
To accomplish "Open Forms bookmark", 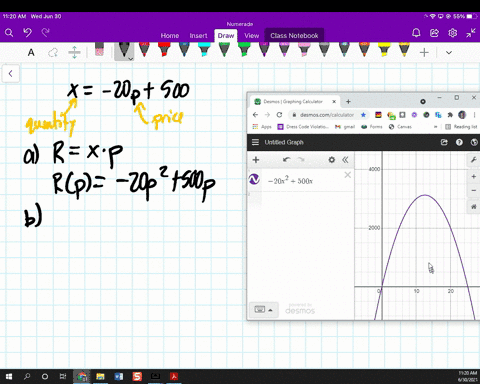I will click(x=372, y=127).
